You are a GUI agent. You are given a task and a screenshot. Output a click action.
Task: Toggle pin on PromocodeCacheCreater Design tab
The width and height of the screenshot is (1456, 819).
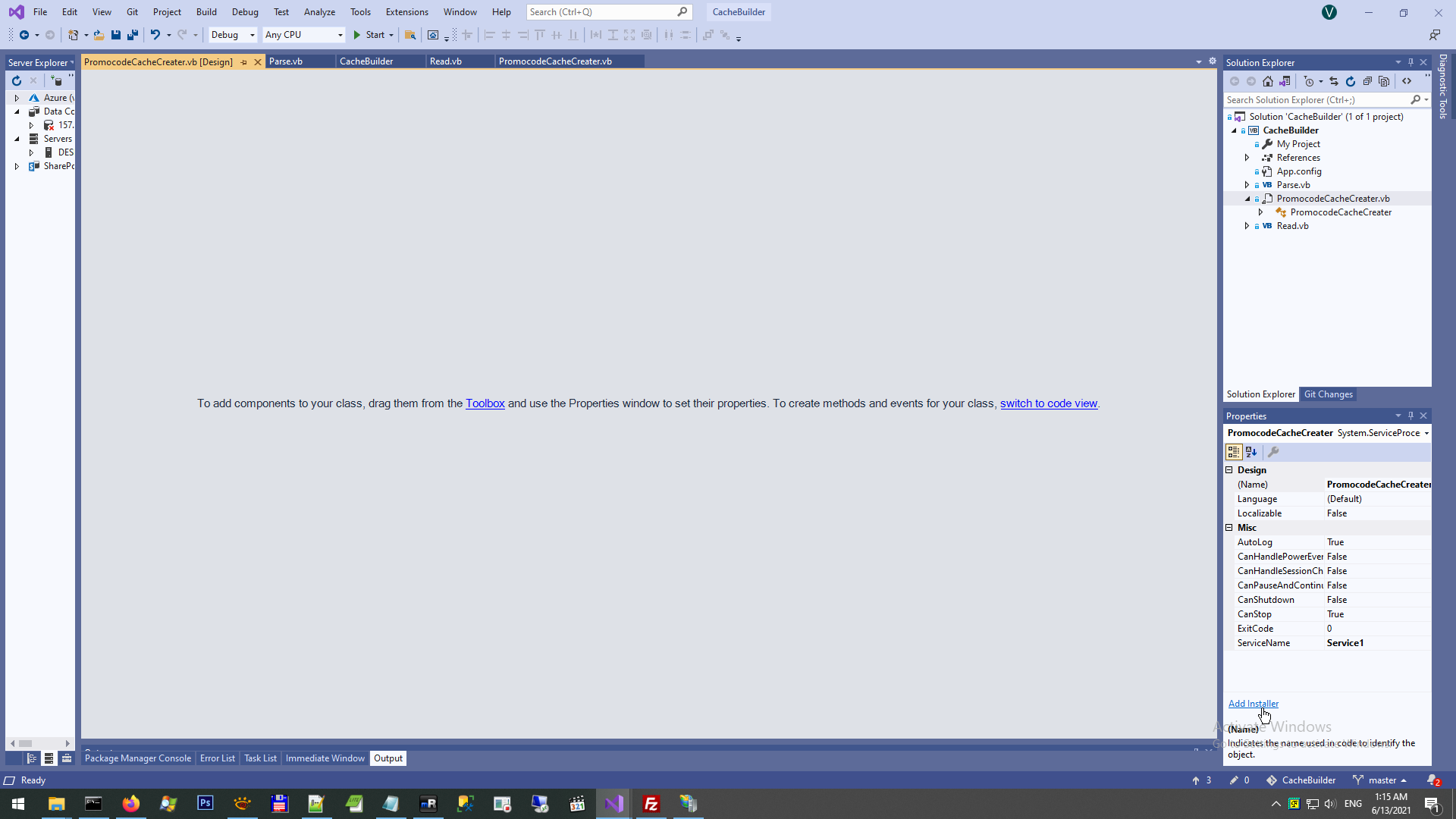point(243,62)
